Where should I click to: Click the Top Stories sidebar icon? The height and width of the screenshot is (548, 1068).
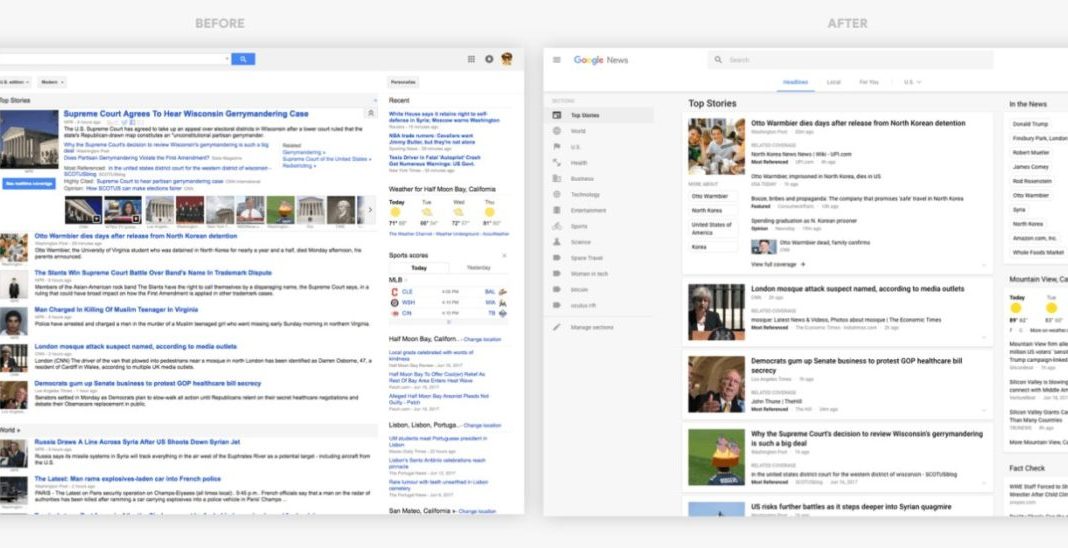pyautogui.click(x=556, y=115)
